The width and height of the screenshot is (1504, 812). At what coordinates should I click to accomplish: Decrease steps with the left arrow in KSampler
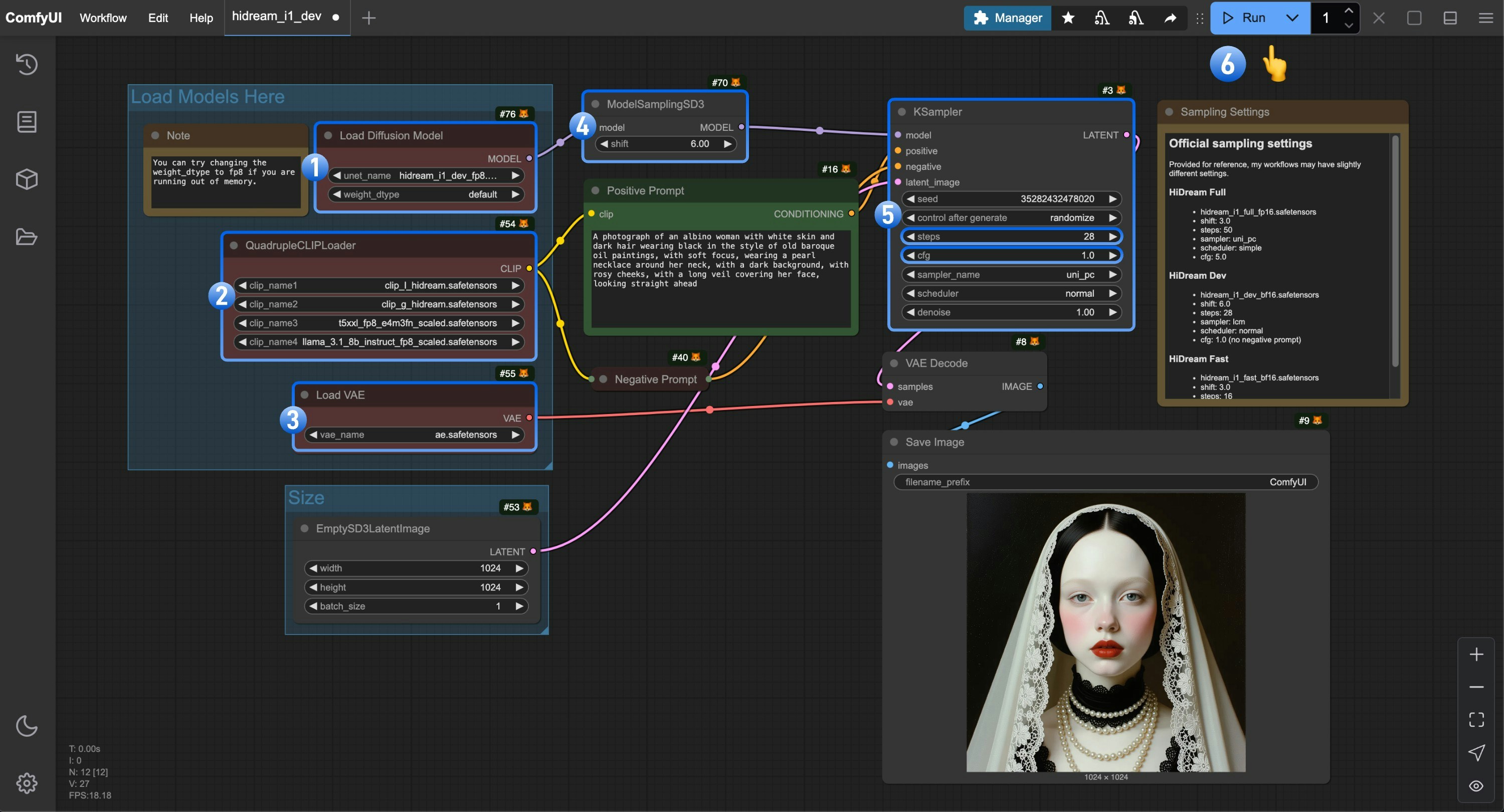[x=912, y=237]
